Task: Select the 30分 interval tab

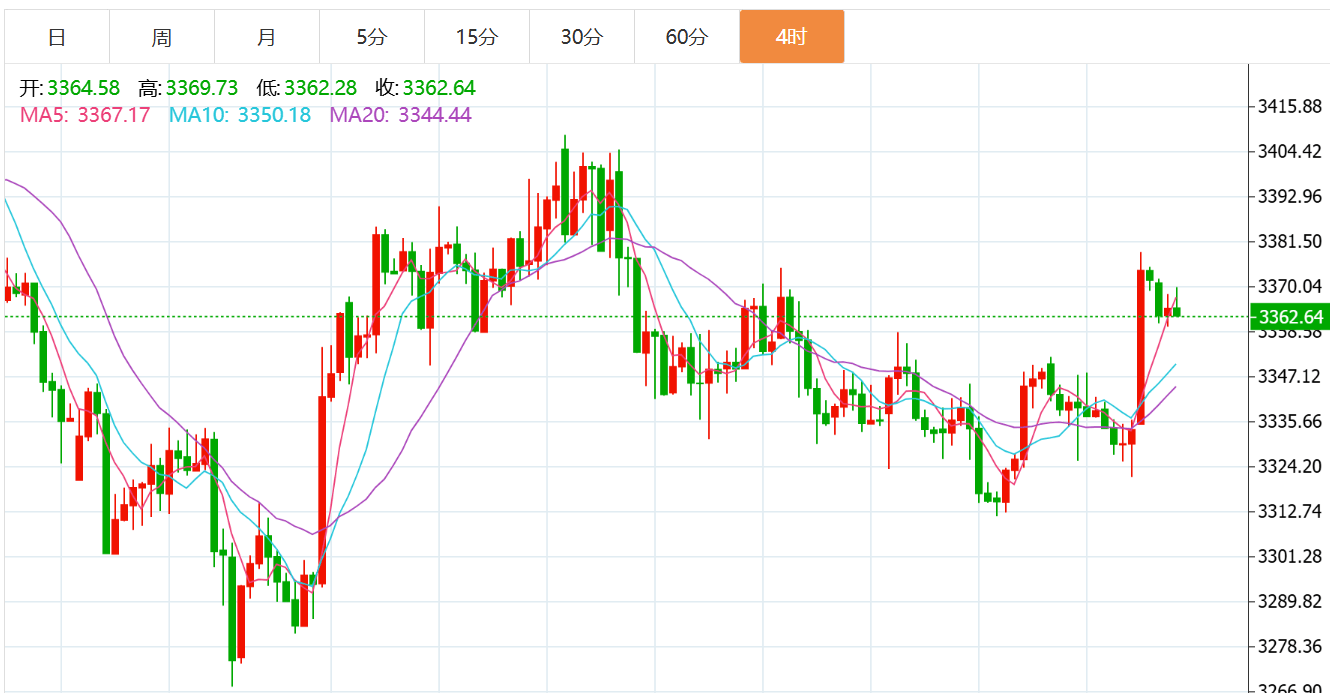Action: tap(582, 37)
